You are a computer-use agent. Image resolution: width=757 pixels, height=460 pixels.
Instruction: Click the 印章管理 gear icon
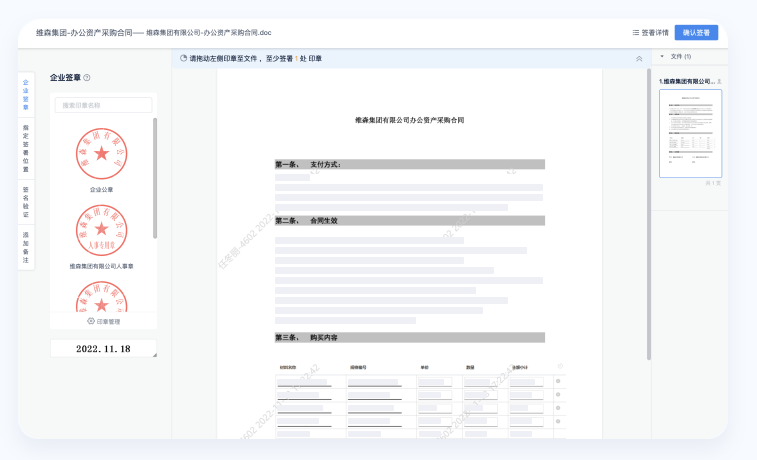tap(91, 322)
